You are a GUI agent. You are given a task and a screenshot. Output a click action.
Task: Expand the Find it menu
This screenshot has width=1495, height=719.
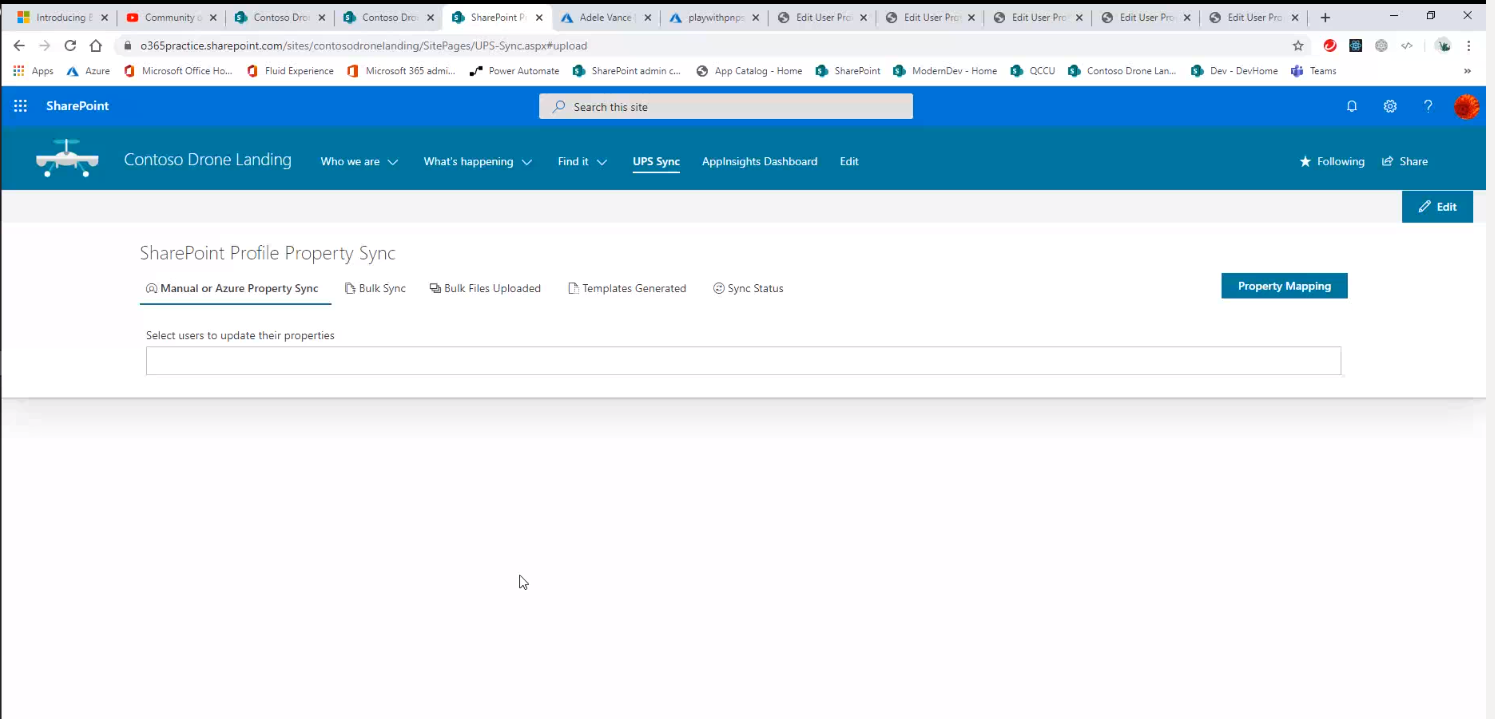pyautogui.click(x=581, y=161)
